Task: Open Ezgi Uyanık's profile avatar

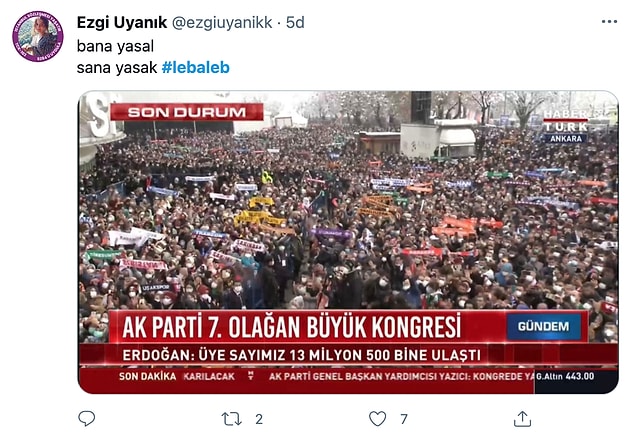Action: pos(38,36)
